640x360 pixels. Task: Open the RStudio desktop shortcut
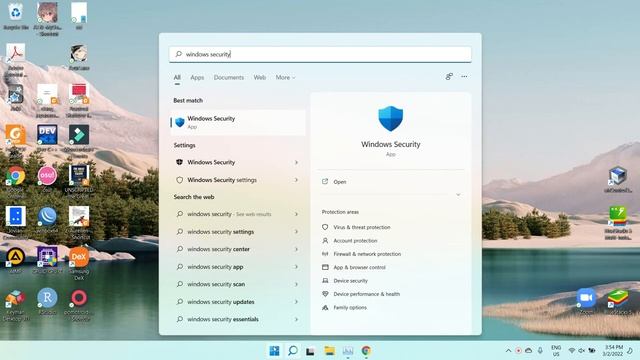pyautogui.click(x=47, y=302)
